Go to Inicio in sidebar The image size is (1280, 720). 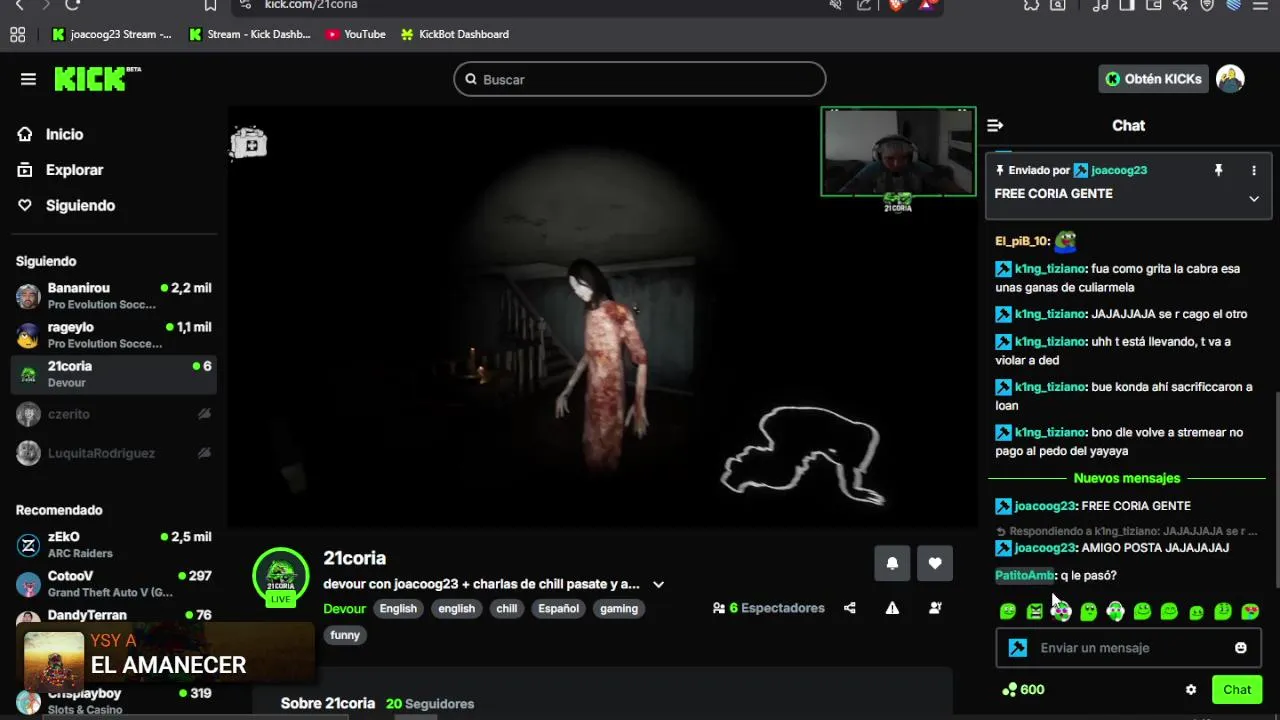[64, 134]
